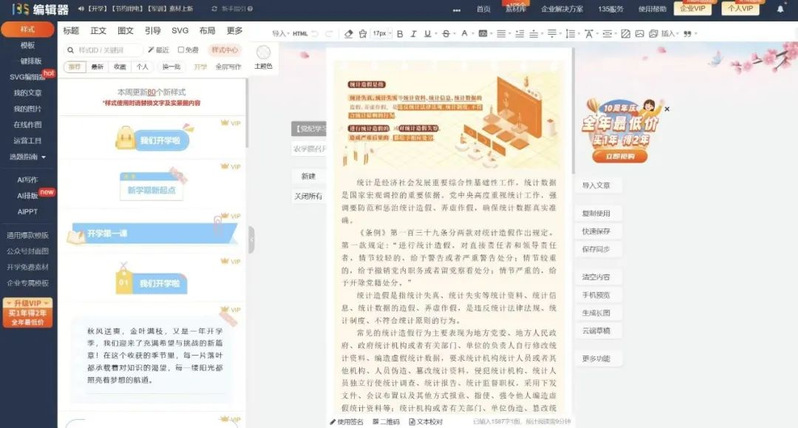Click the 保存同步 button
The image size is (798, 428).
click(596, 249)
